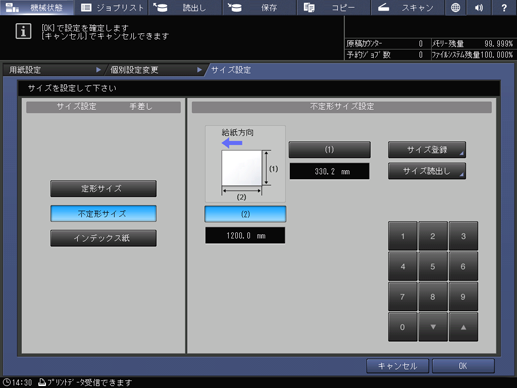517x388 pixels.
Task: Go back to 個別設定変更 breadcrumb
Action: pos(155,70)
